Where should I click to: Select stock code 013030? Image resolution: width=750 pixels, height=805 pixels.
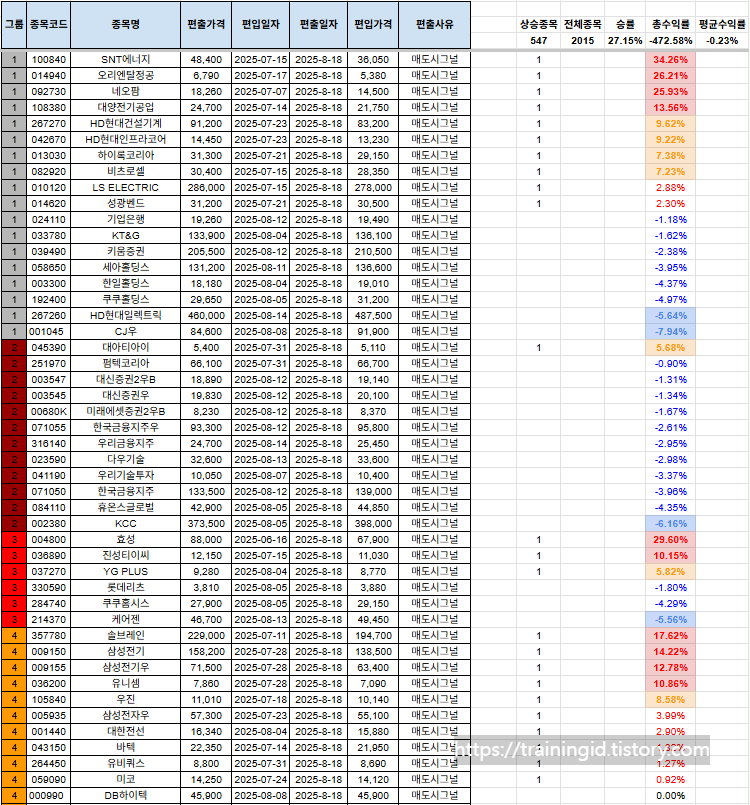48,156
